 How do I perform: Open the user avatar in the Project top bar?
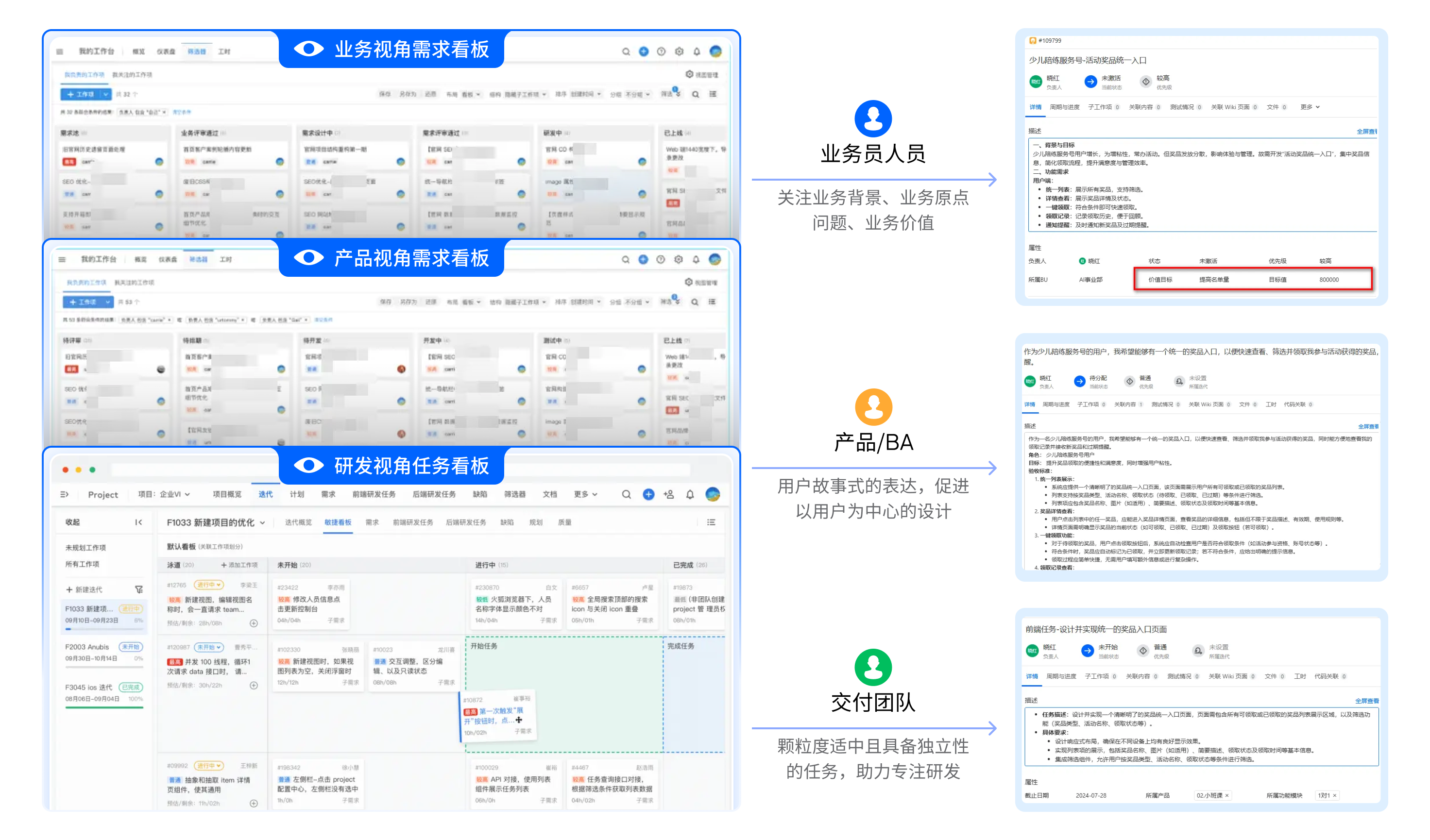(x=713, y=494)
